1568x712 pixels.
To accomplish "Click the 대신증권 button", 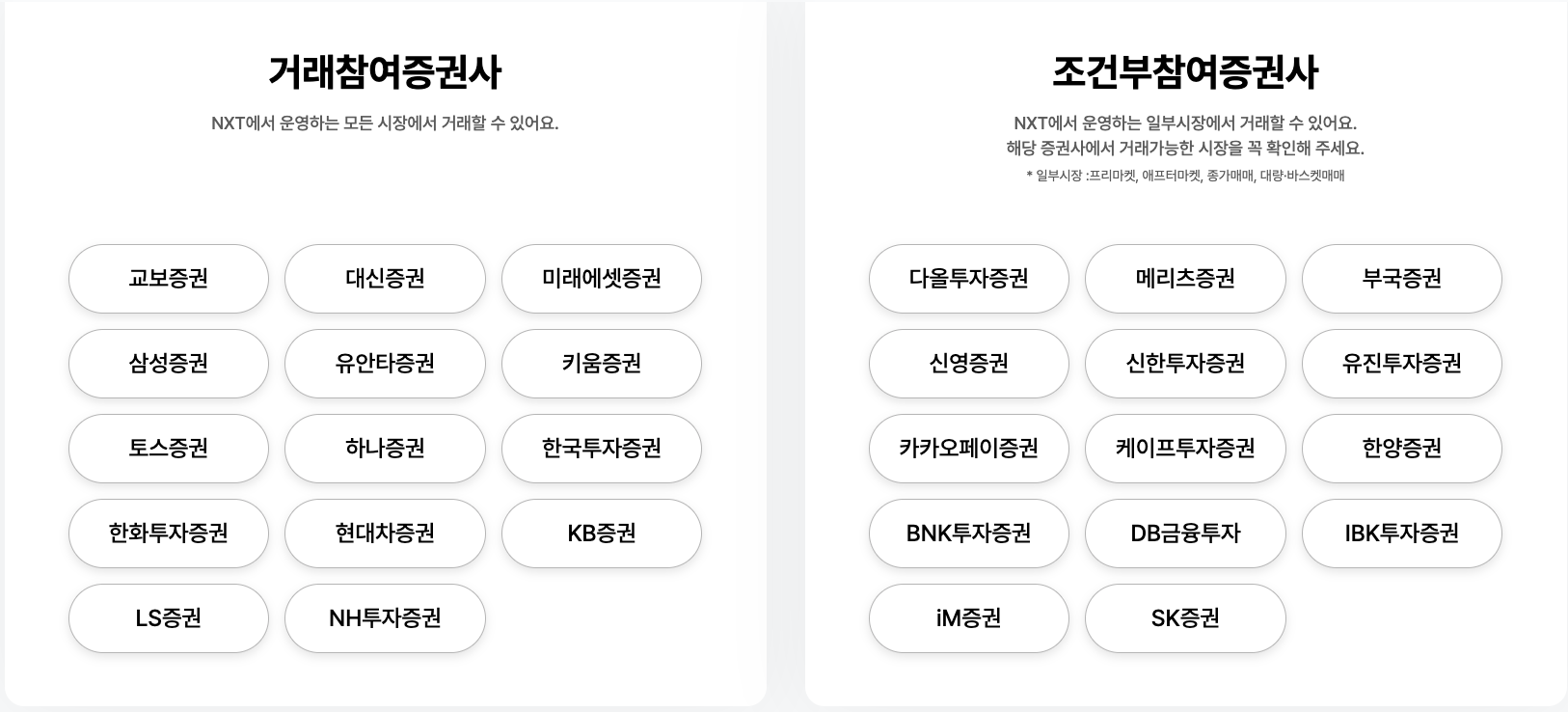I will [x=385, y=279].
